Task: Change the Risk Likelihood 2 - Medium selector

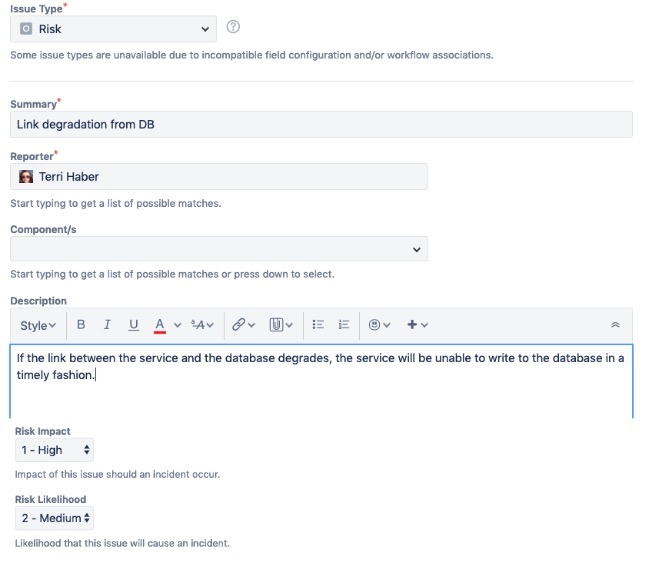Action: point(54,518)
